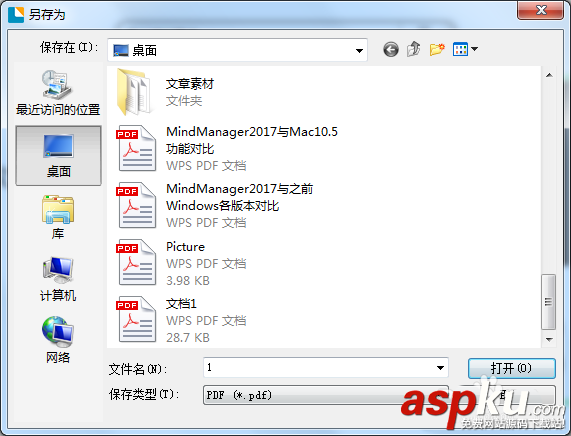
Task: Go up one folder level
Action: pyautogui.click(x=414, y=49)
